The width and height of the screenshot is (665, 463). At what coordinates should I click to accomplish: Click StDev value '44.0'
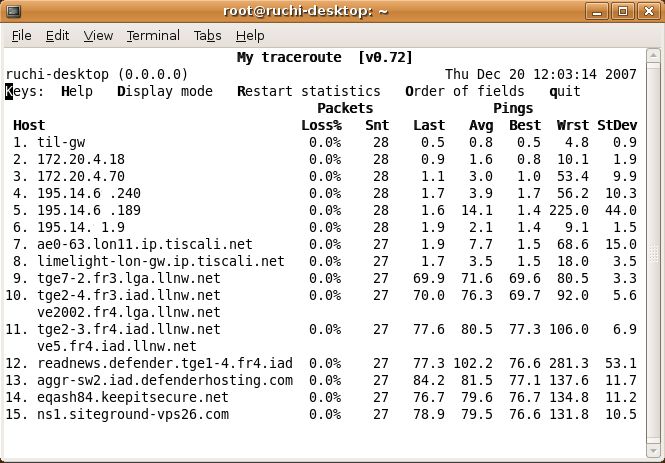tap(621, 211)
